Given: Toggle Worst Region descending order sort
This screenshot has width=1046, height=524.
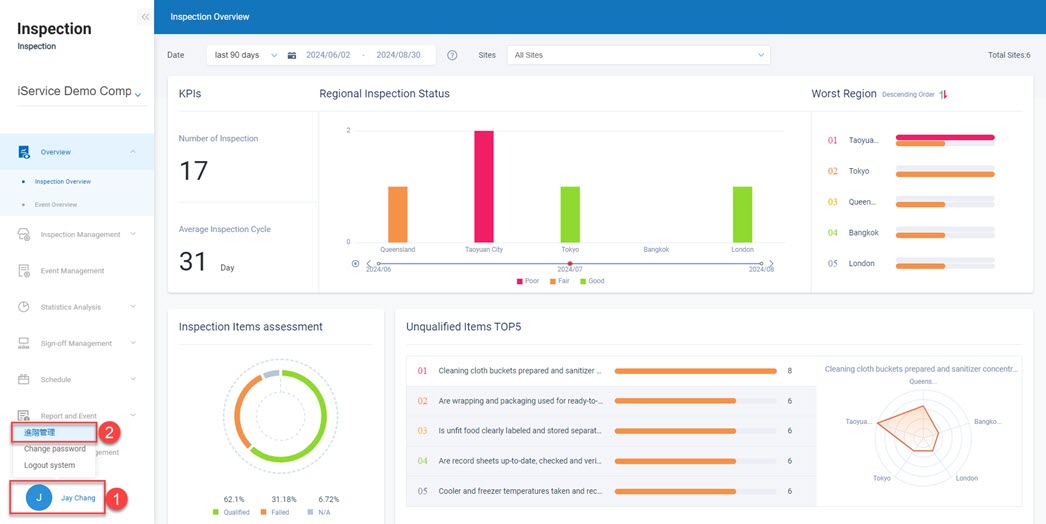Looking at the screenshot, I should coord(943,95).
